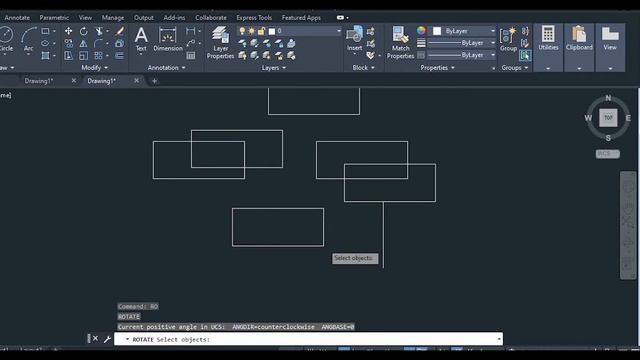Close the command line window
Viewport: 640px width, 360px height.
point(95,338)
